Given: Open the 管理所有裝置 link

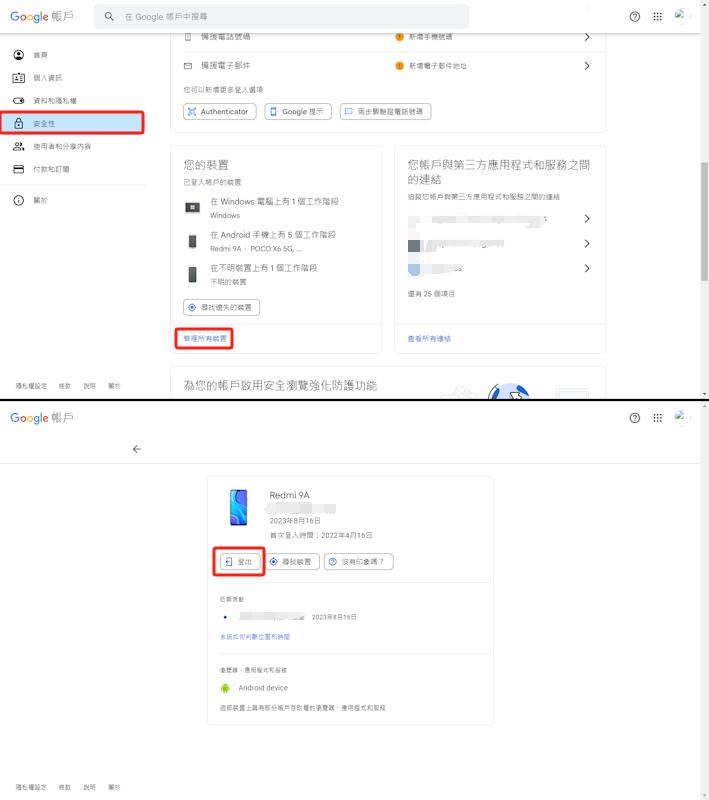Looking at the screenshot, I should point(205,338).
